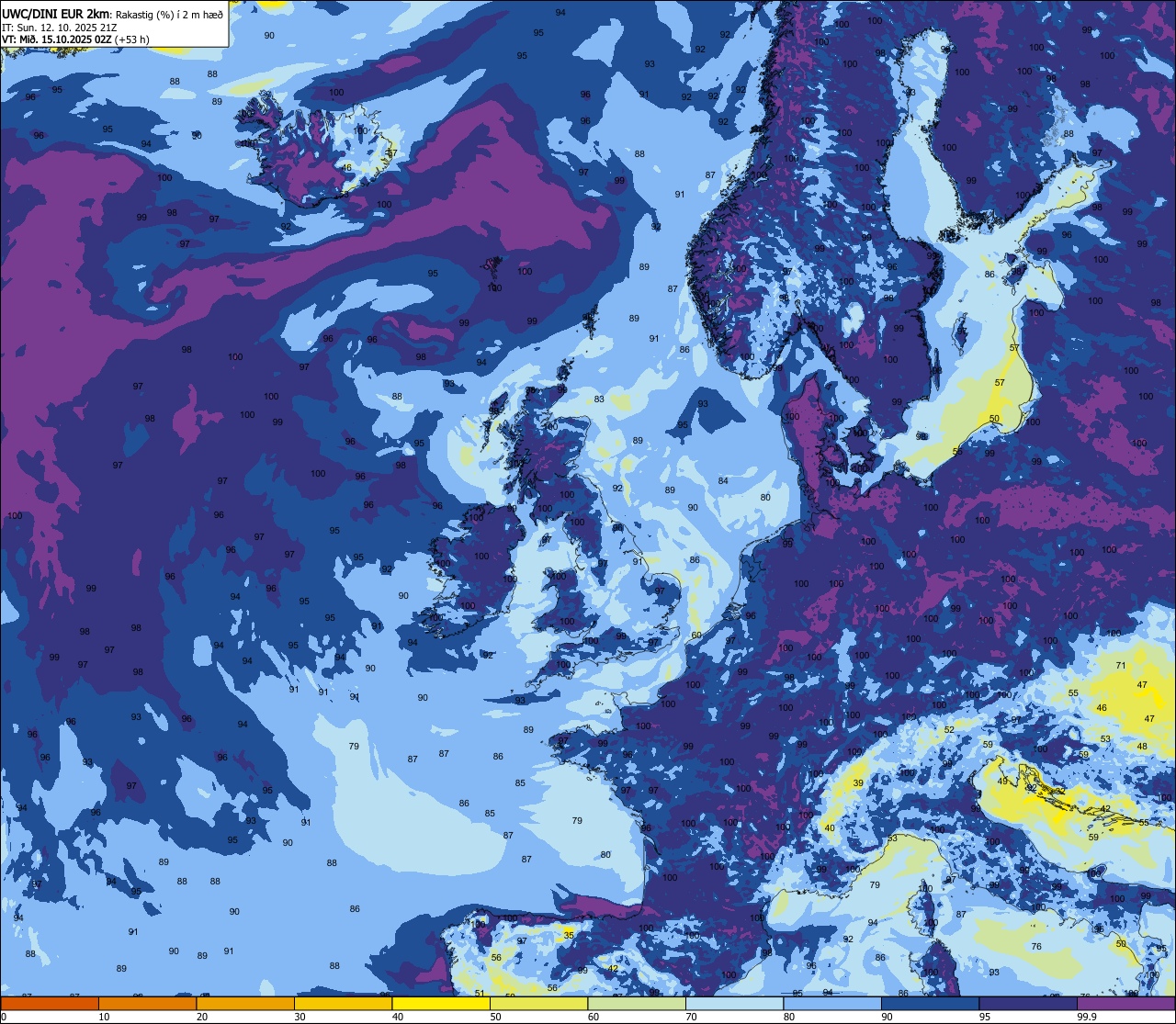The image size is (1176, 1024).
Task: Click the bright yellow 40–50 legend swatch
Action: pyautogui.click(x=441, y=1004)
